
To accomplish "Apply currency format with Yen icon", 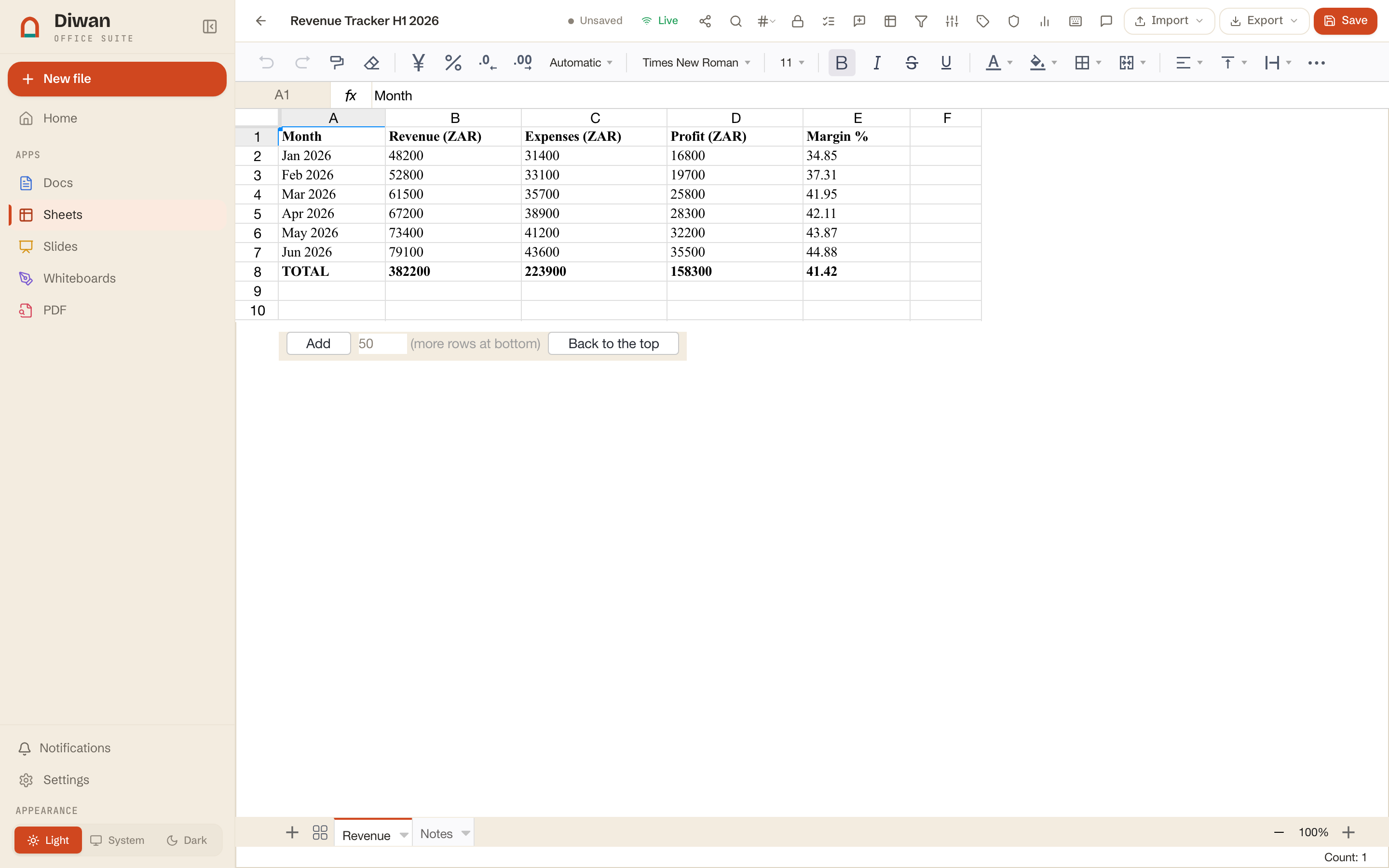I will coord(419,63).
